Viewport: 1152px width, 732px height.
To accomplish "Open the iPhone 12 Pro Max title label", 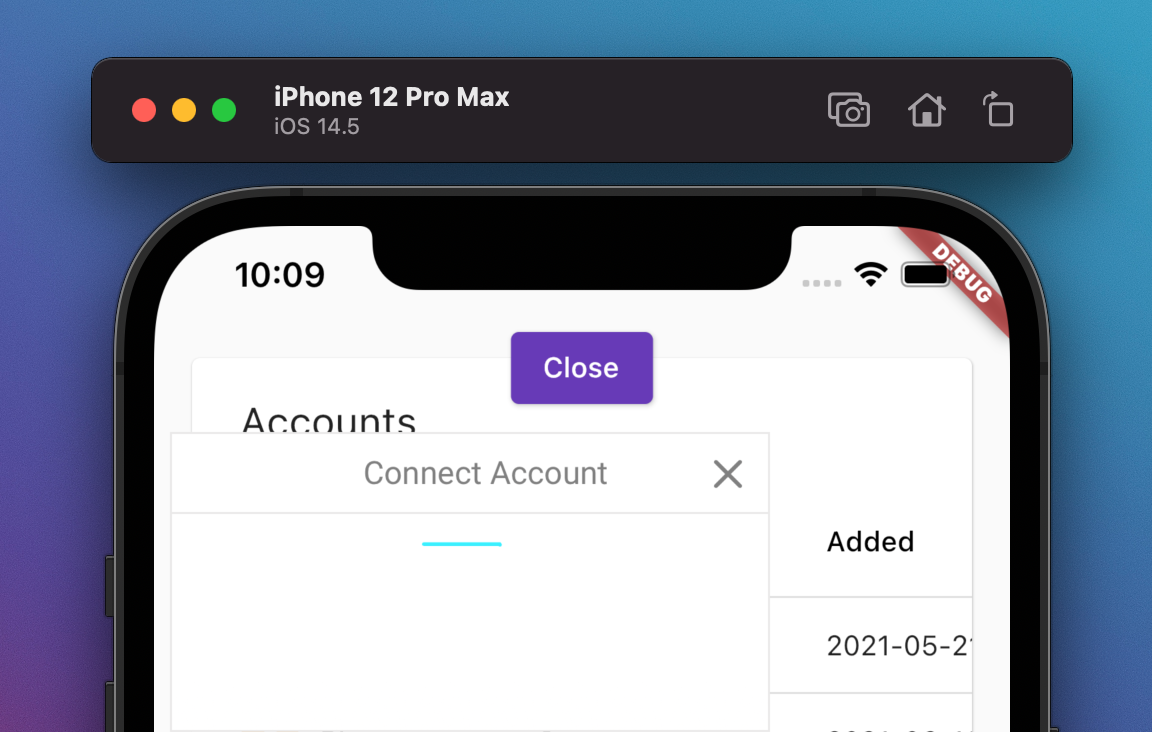I will (x=391, y=97).
